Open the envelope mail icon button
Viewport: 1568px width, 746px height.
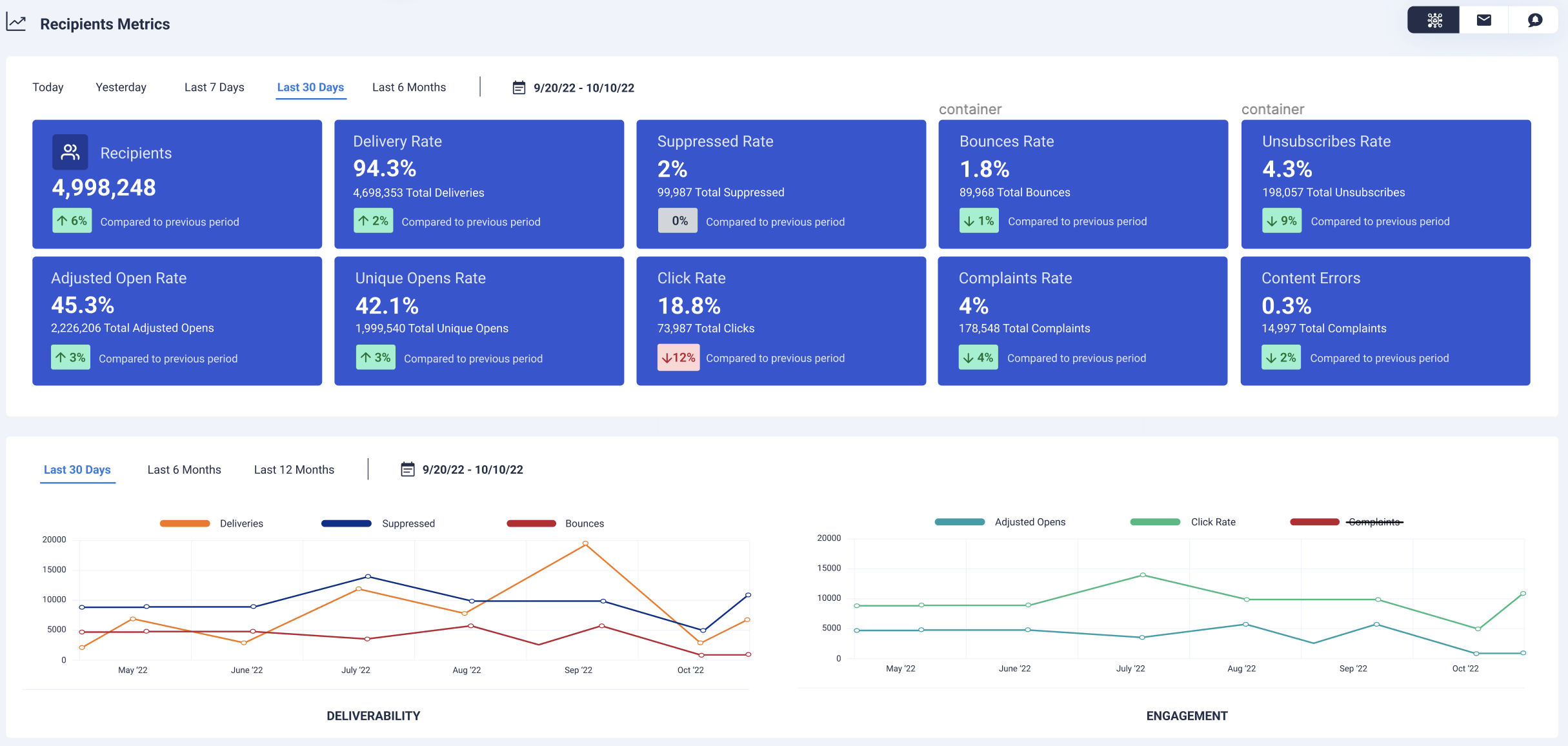tap(1484, 20)
